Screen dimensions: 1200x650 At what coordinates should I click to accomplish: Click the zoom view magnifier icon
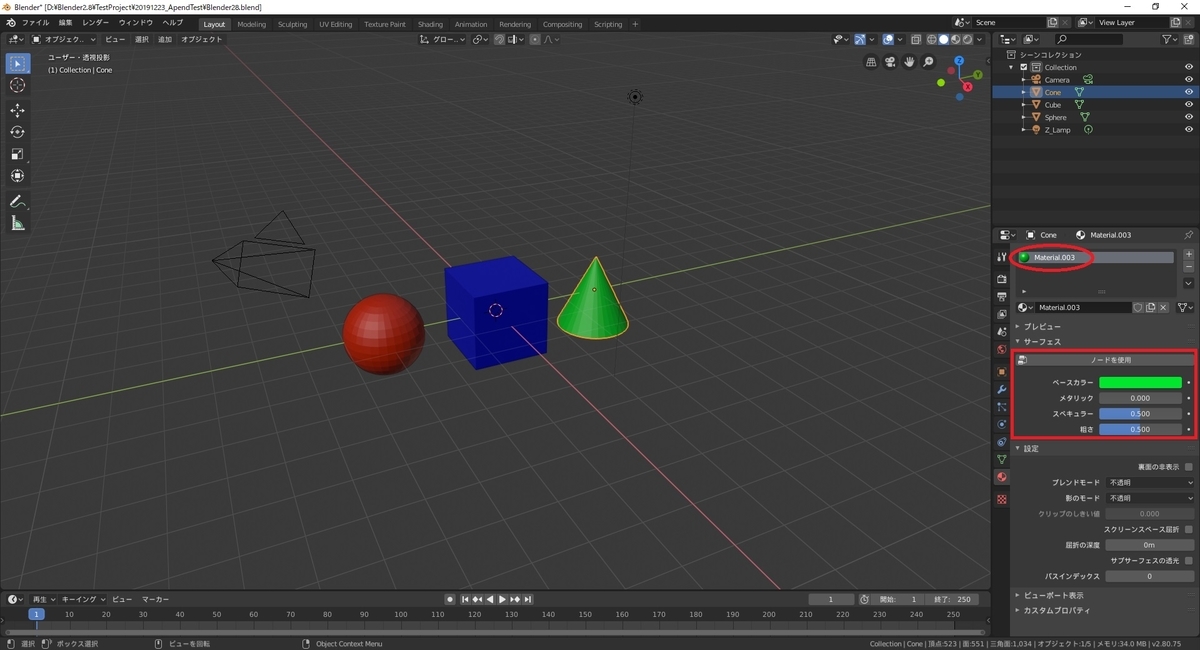tap(928, 62)
